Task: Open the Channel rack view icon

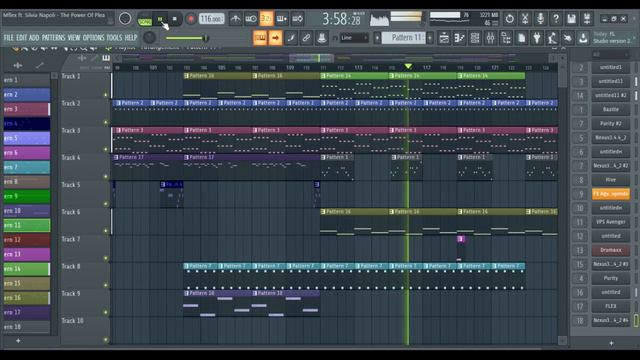Action: click(475, 38)
